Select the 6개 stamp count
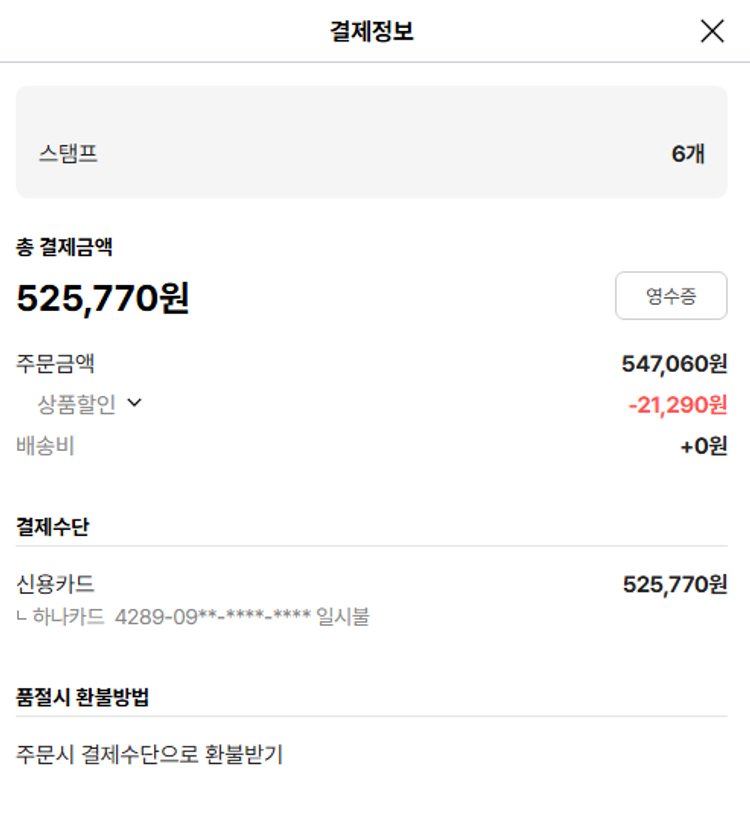This screenshot has height=822, width=750. tap(688, 154)
